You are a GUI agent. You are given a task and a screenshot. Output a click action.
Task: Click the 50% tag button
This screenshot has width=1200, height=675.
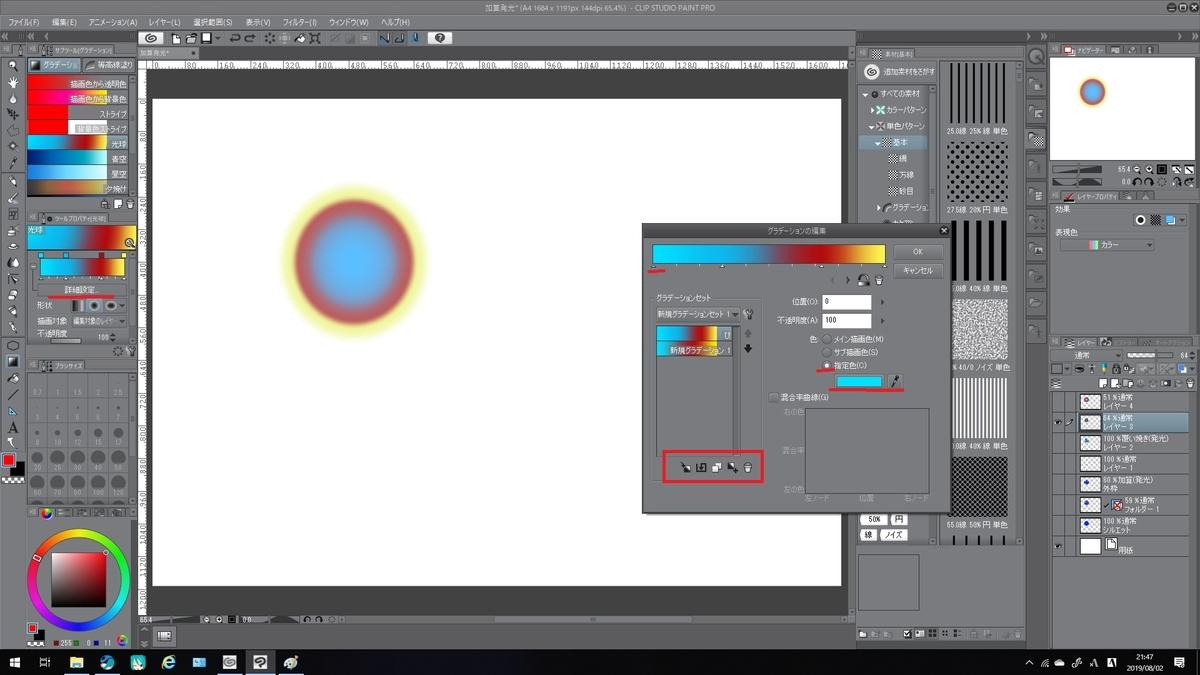tap(873, 520)
